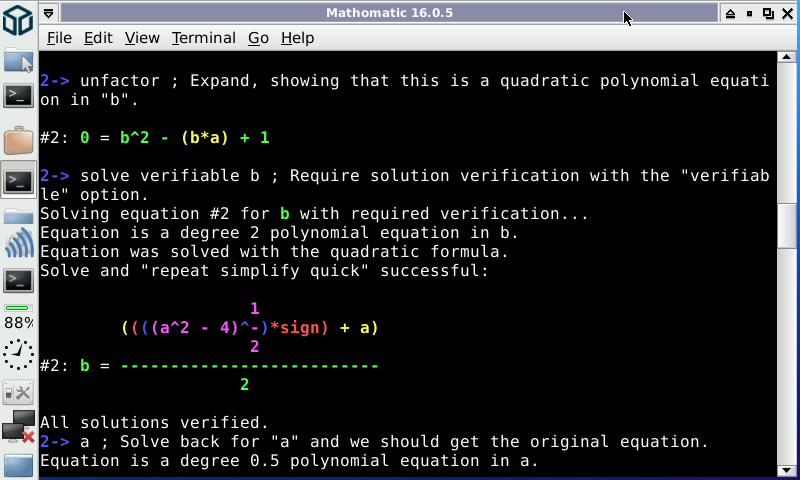This screenshot has width=800, height=480.
Task: Close the Mathomatic window
Action: [787, 13]
